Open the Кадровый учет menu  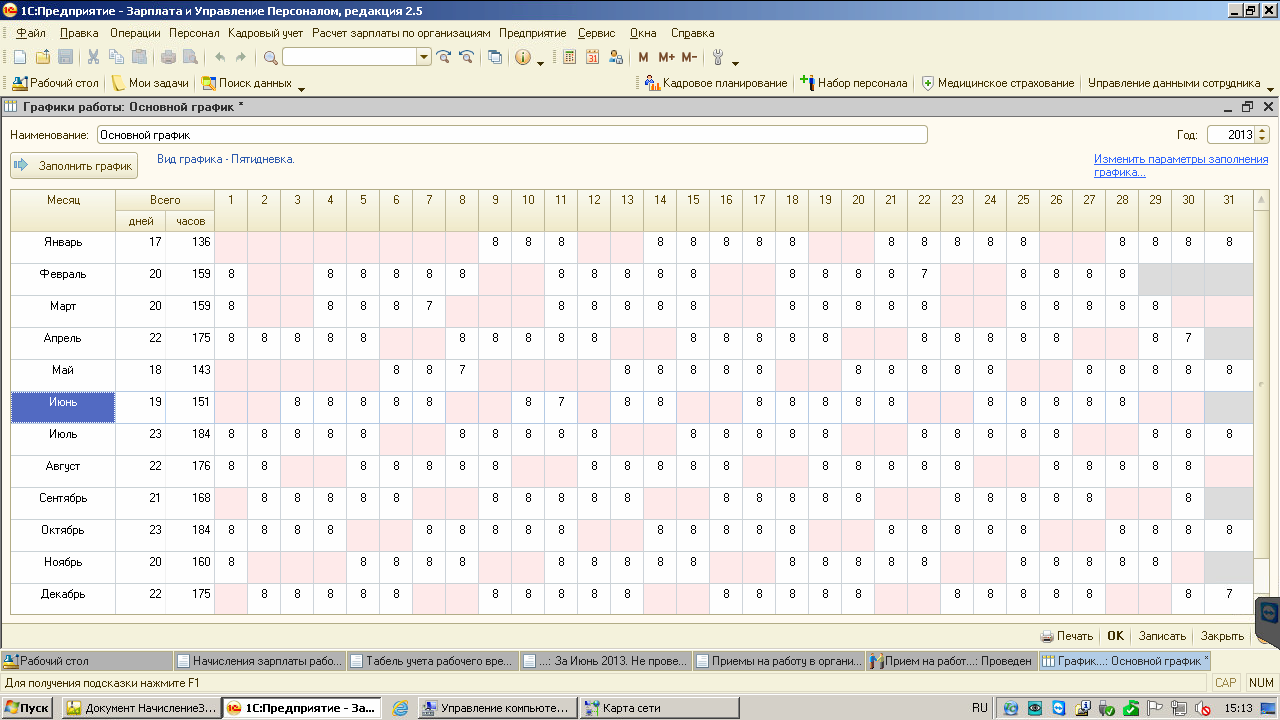point(265,33)
